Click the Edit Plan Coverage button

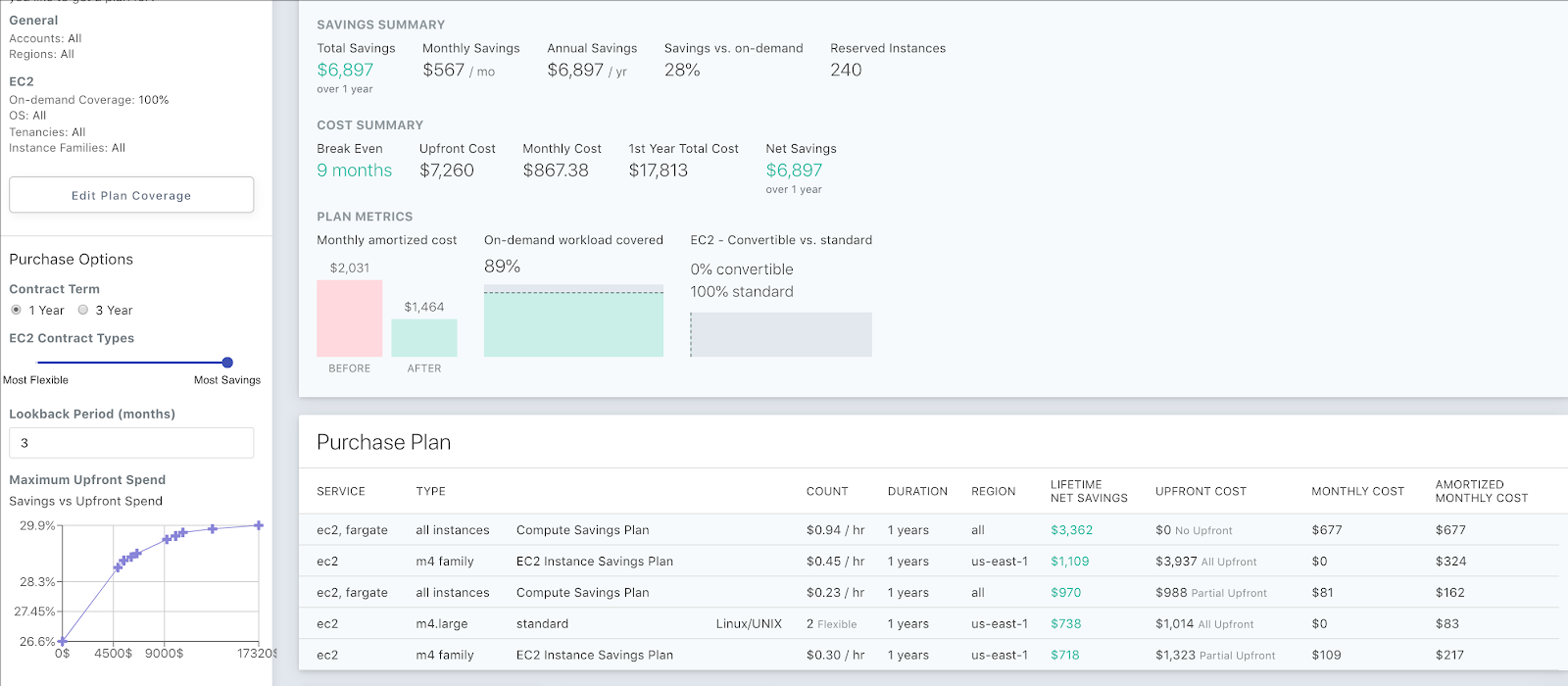131,195
